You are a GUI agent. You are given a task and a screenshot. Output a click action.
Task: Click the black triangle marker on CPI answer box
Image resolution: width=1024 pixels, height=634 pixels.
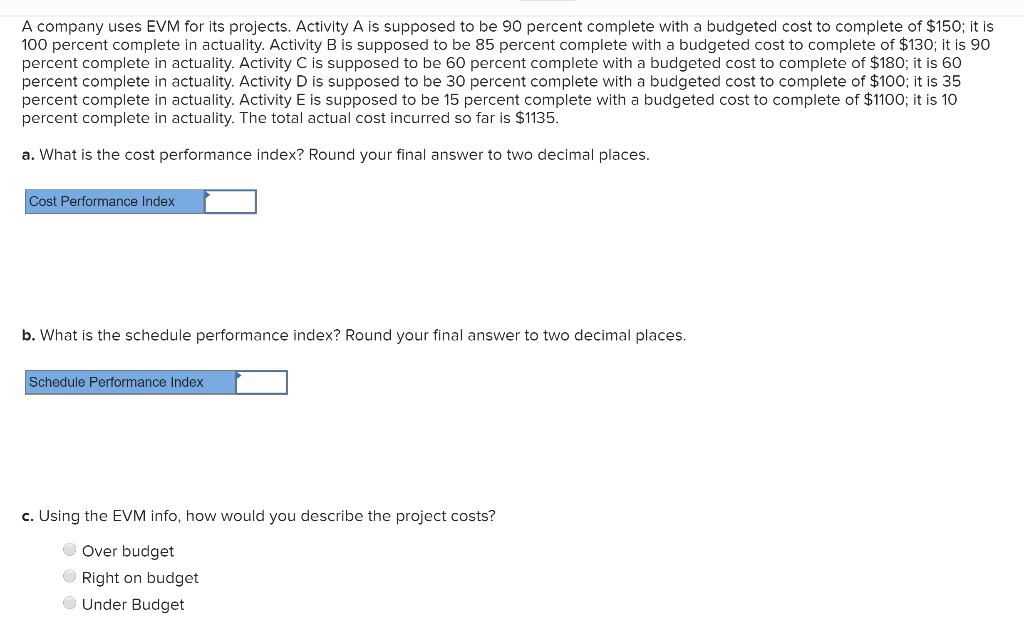(x=207, y=196)
